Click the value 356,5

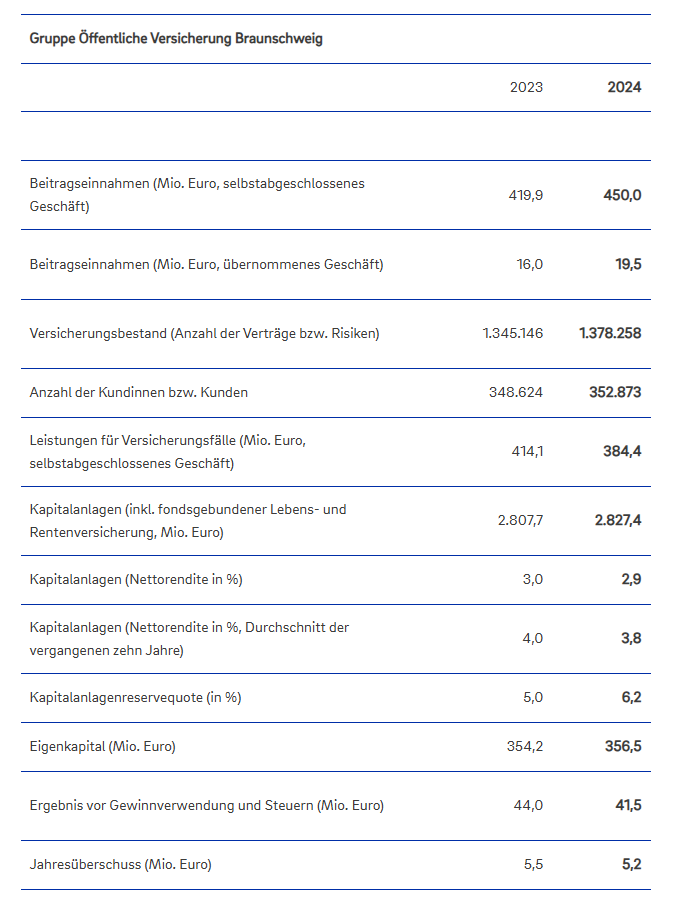(623, 746)
